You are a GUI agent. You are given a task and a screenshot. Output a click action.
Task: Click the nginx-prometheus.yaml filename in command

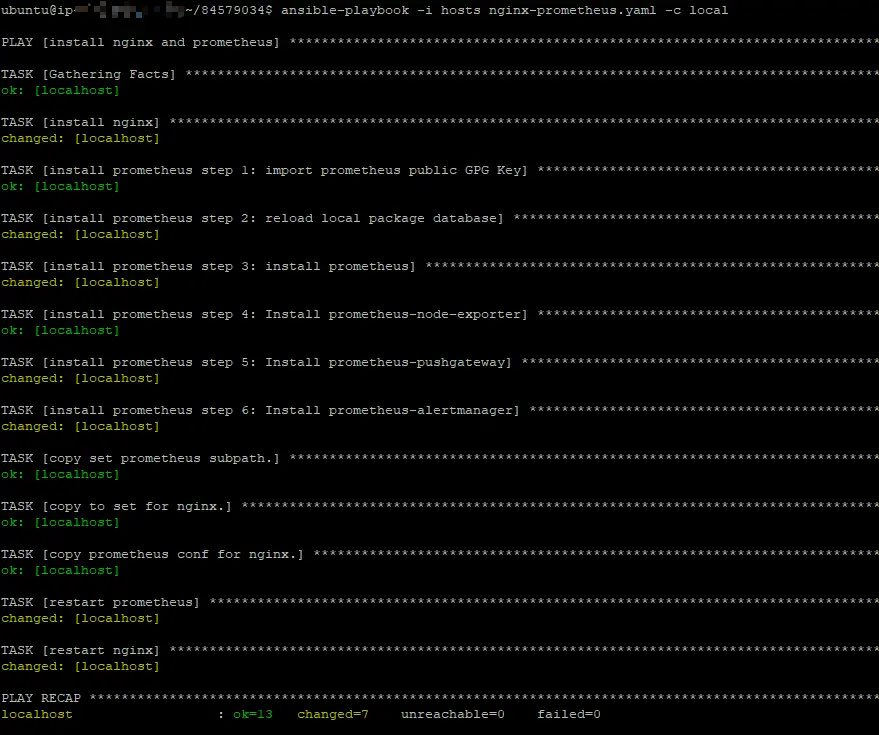(572, 10)
